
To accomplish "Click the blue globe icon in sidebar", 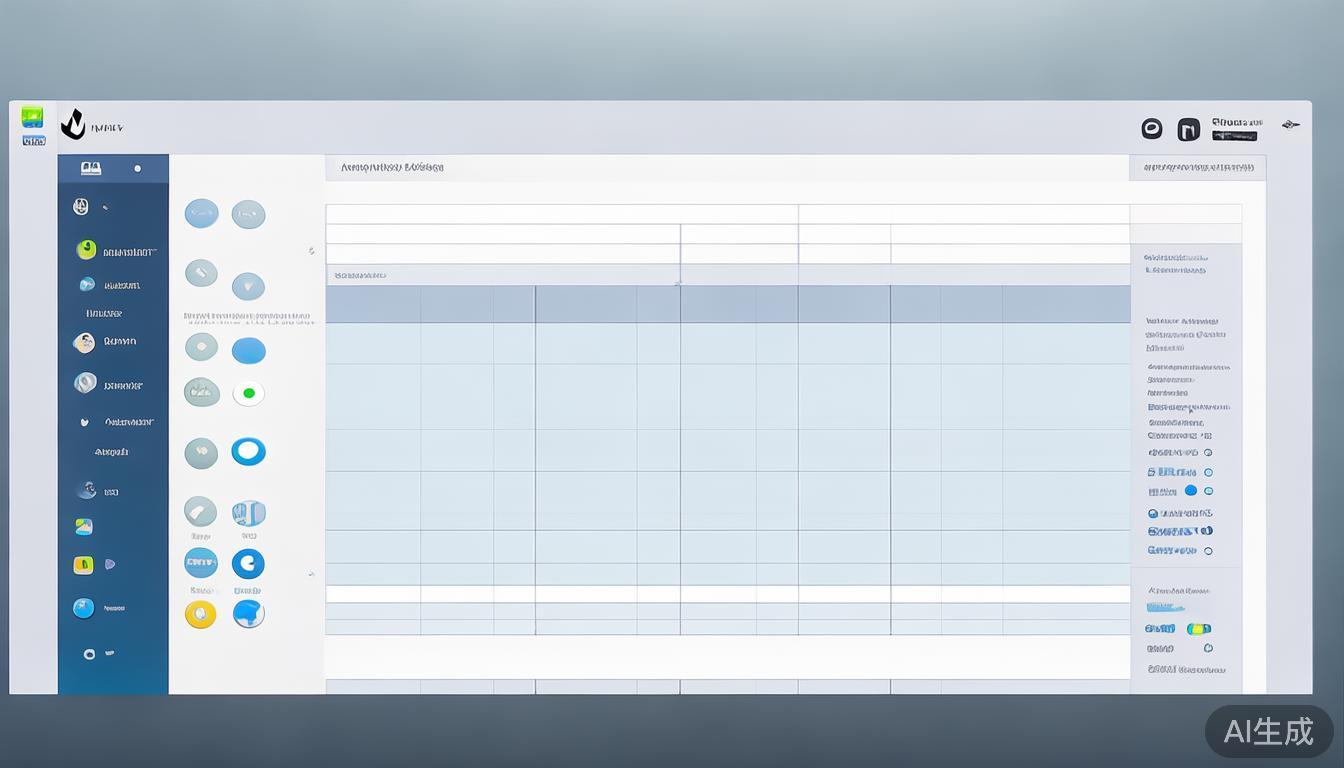I will (83, 608).
